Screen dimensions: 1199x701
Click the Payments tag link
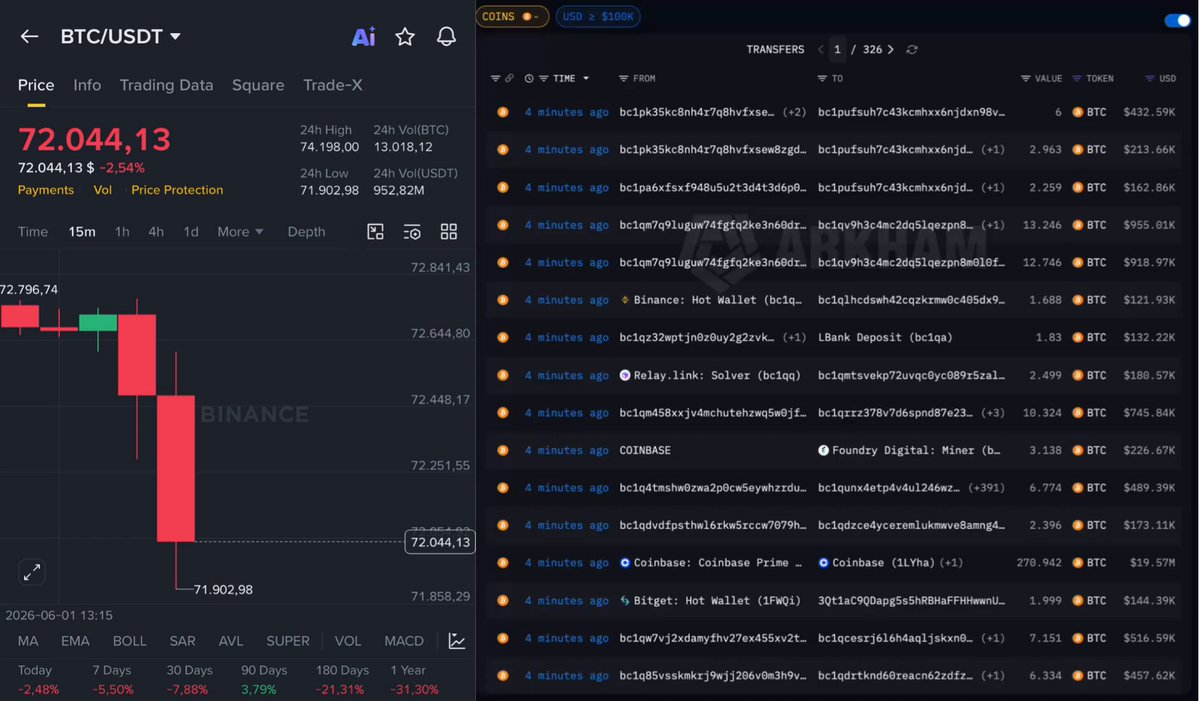tap(46, 190)
